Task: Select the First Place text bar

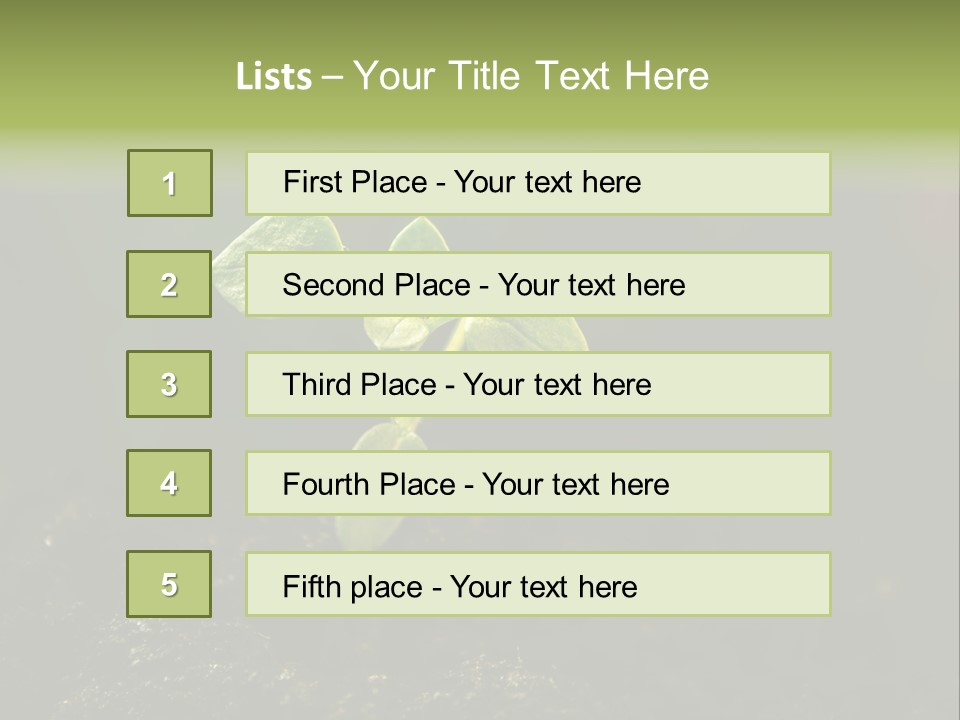Action: tap(538, 183)
